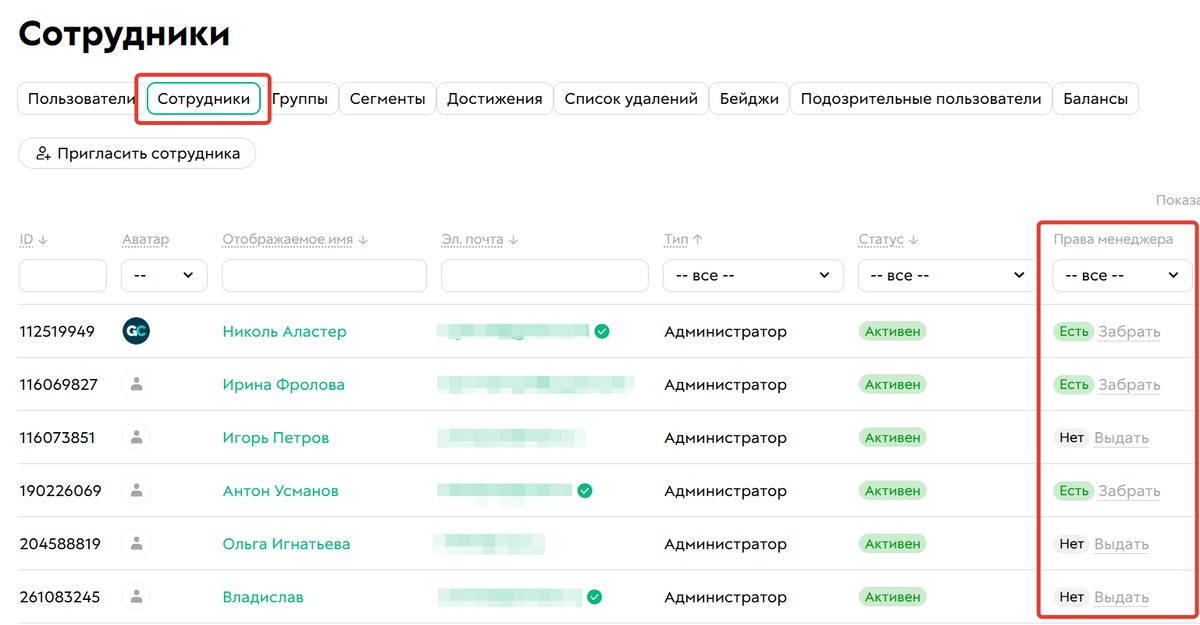1200x625 pixels.
Task: Click the GC avatar of Николь Аластер
Action: pos(136,331)
